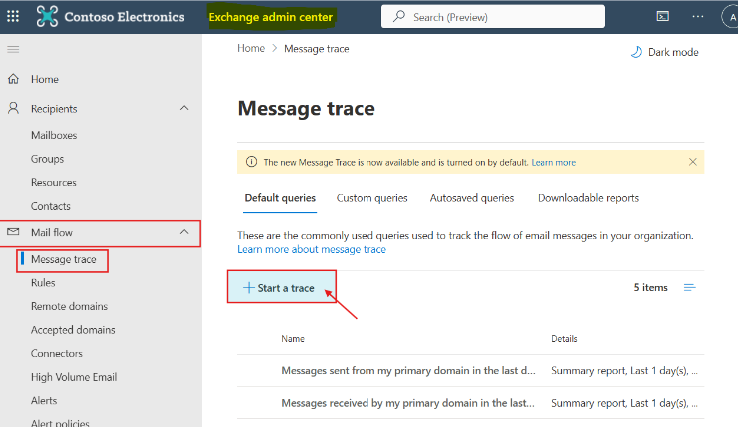This screenshot has width=738, height=427.
Task: Open the list view options icon
Action: tap(690, 288)
